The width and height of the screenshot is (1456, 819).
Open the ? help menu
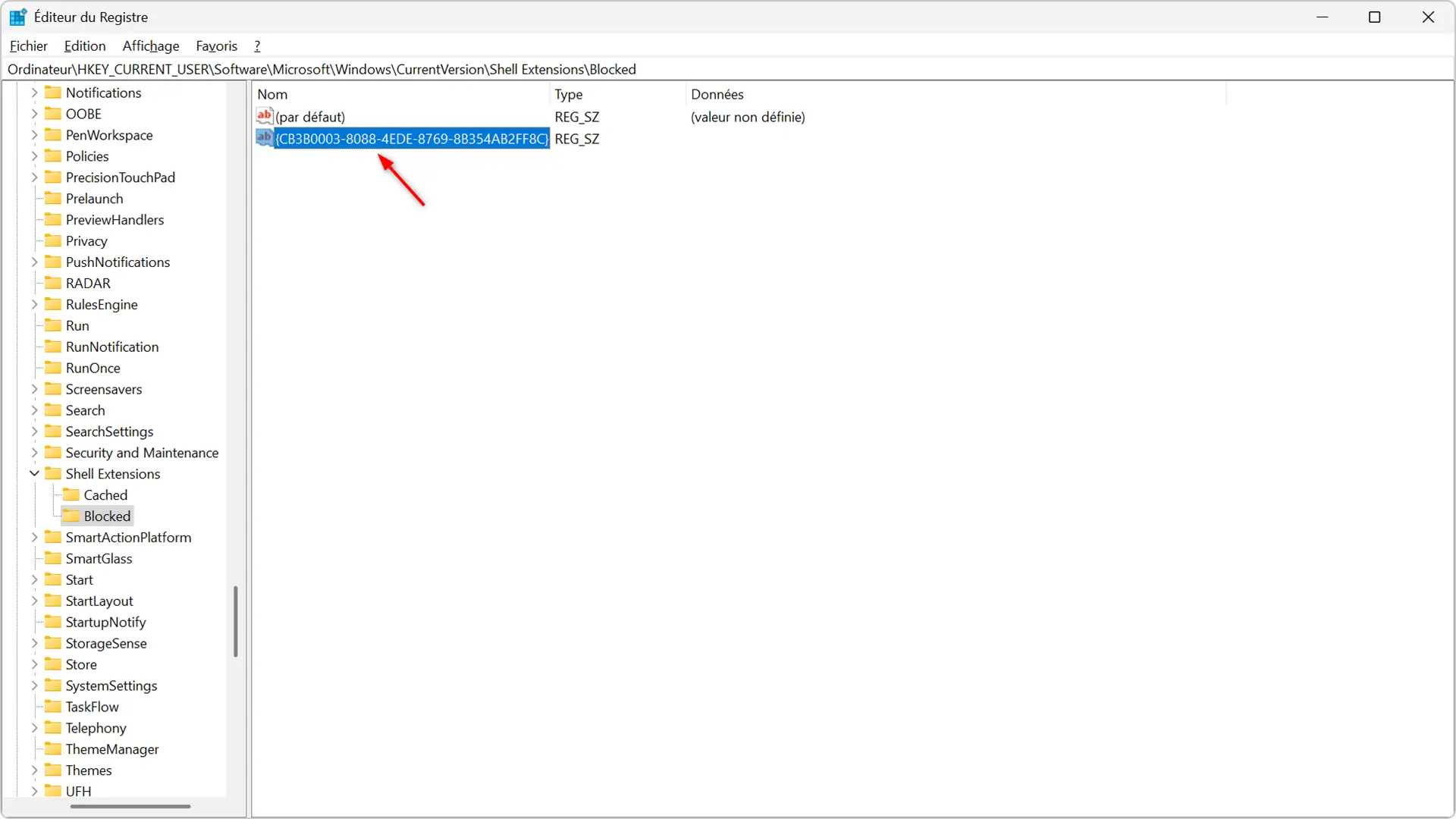coord(257,46)
